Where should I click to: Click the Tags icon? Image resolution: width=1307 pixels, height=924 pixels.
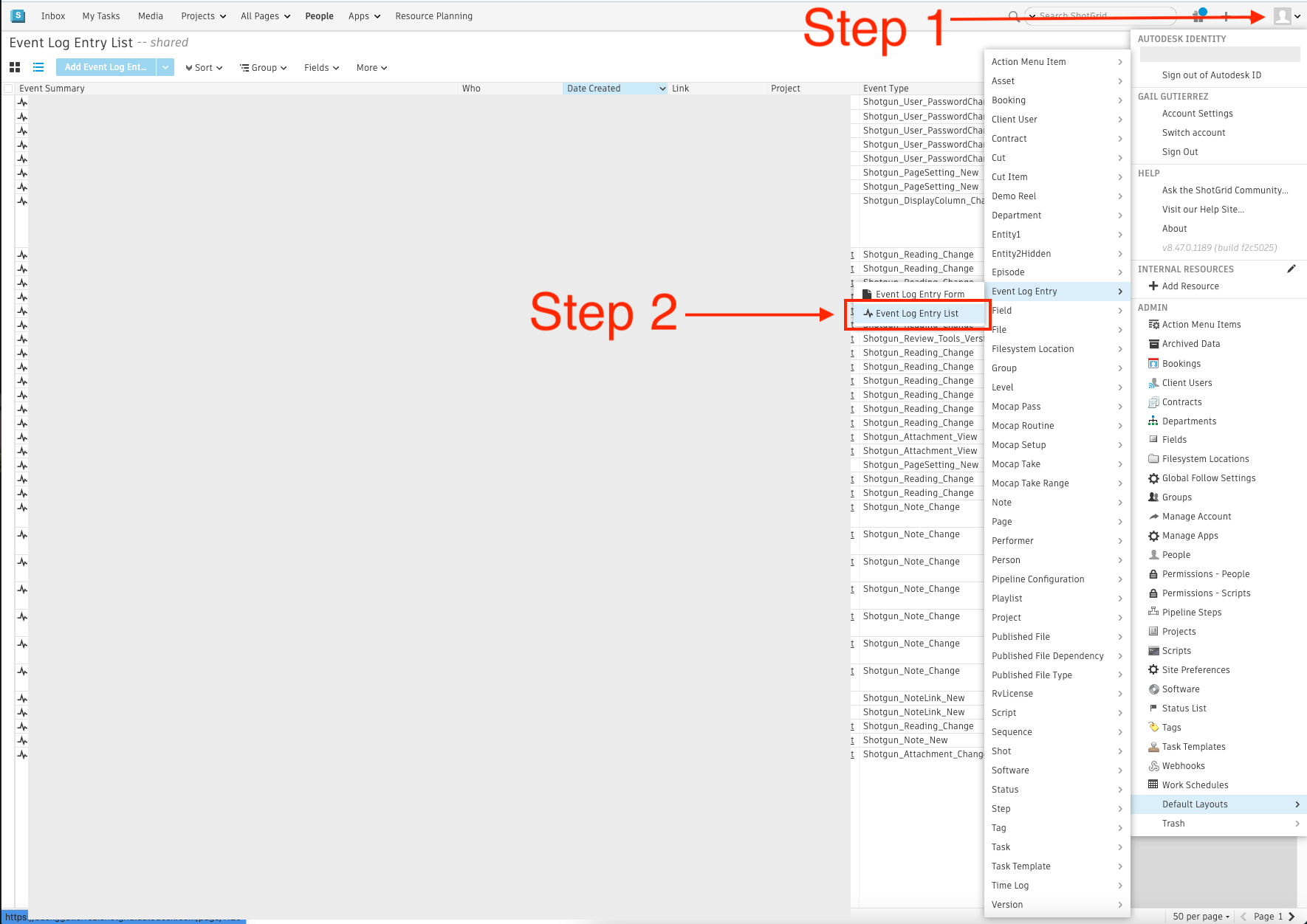click(1153, 727)
